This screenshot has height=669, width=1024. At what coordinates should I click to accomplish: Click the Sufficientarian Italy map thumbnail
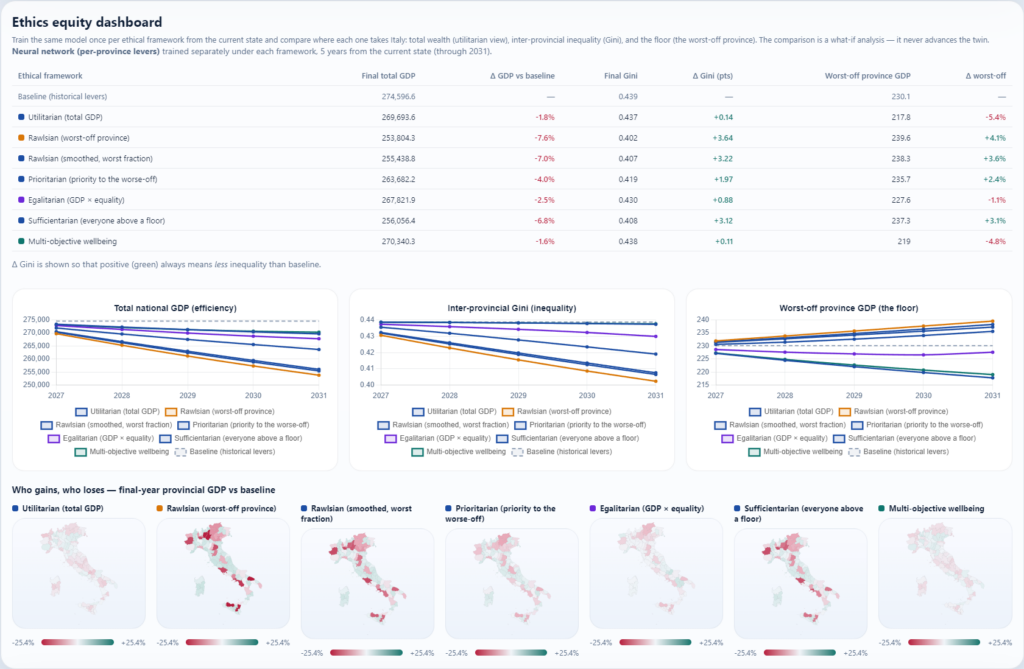(801, 583)
